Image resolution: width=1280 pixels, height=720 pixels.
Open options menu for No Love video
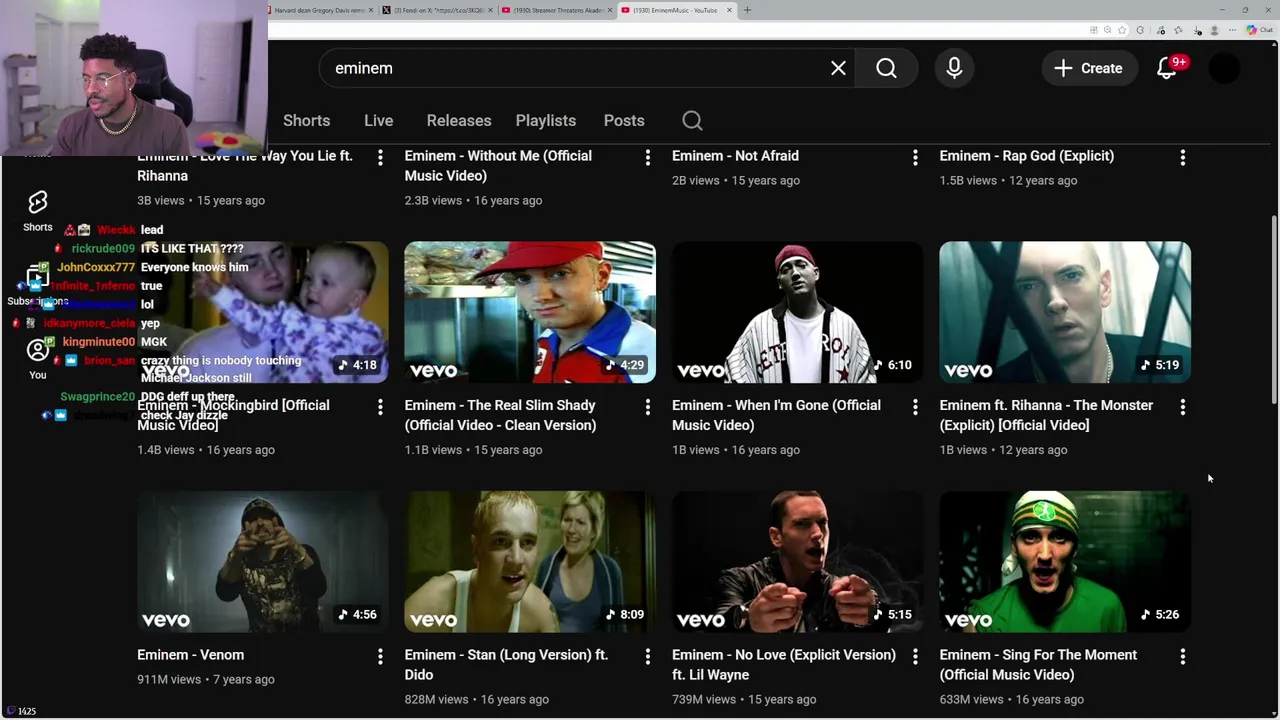pyautogui.click(x=915, y=657)
